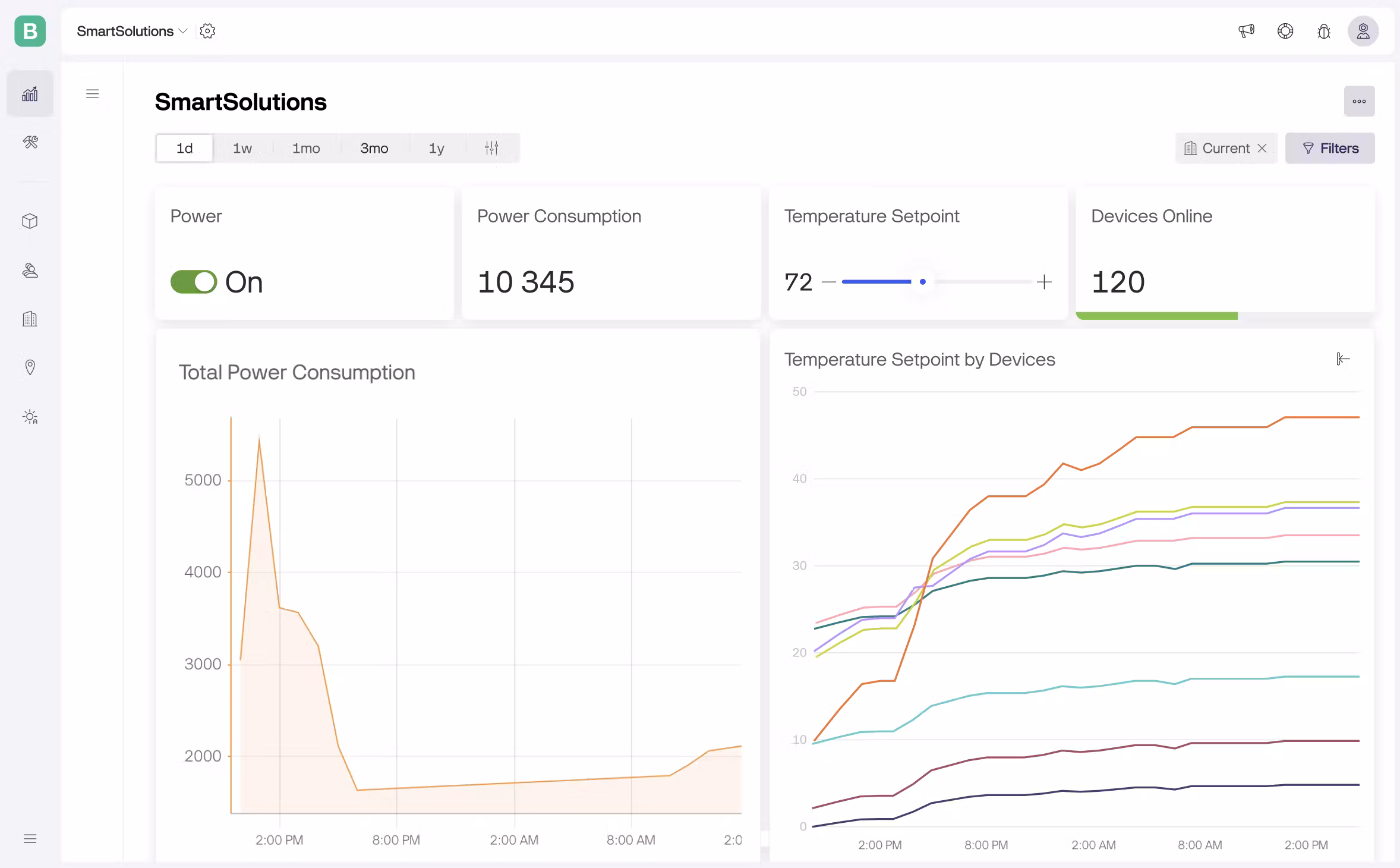Open the settings gear next to SmartSolutions
This screenshot has height=868, width=1400.
pyautogui.click(x=207, y=31)
